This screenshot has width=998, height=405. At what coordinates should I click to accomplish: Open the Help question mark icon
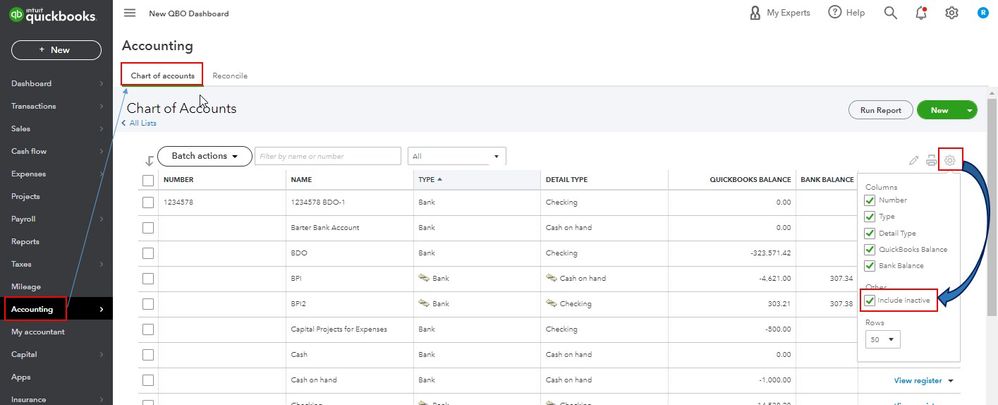(x=834, y=13)
